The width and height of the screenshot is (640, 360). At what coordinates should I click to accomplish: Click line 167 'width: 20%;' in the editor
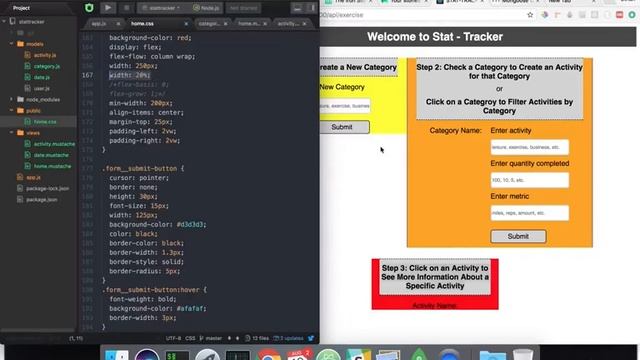point(130,75)
